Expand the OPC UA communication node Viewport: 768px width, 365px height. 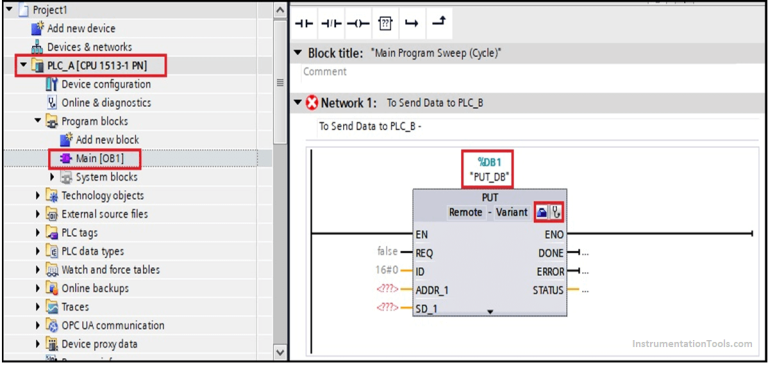tap(38, 325)
